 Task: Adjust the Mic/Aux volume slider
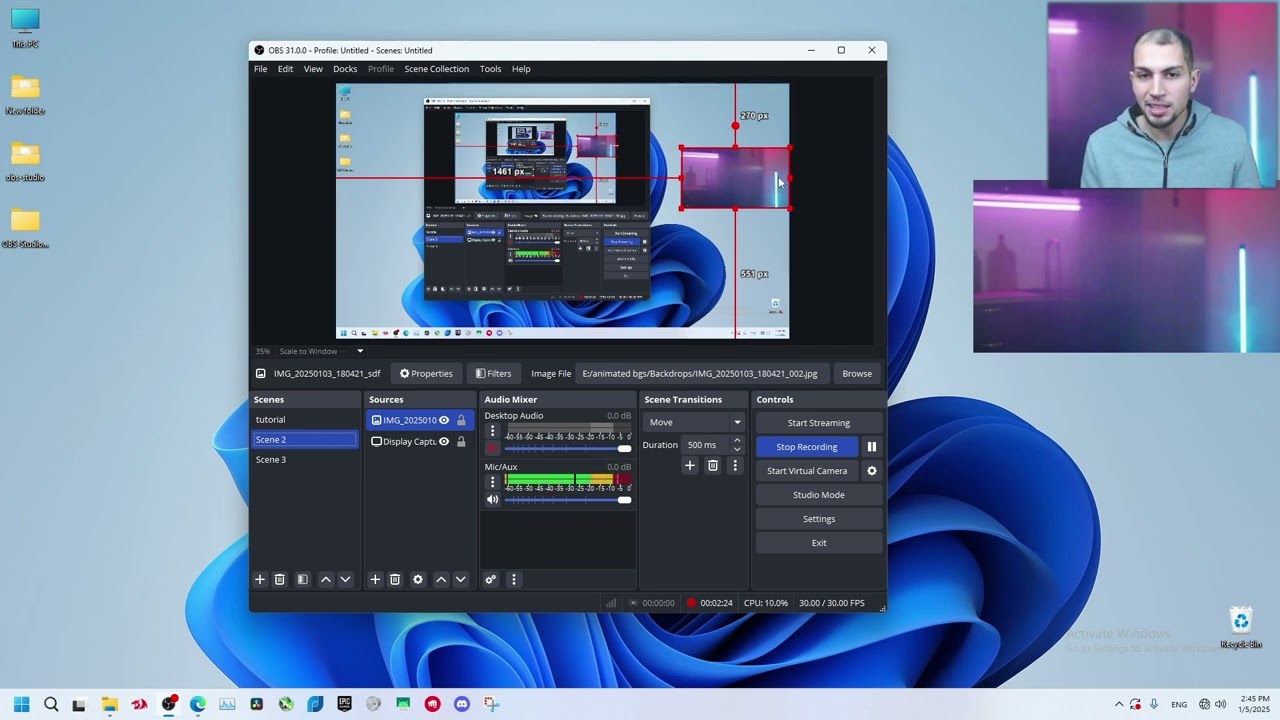point(623,499)
